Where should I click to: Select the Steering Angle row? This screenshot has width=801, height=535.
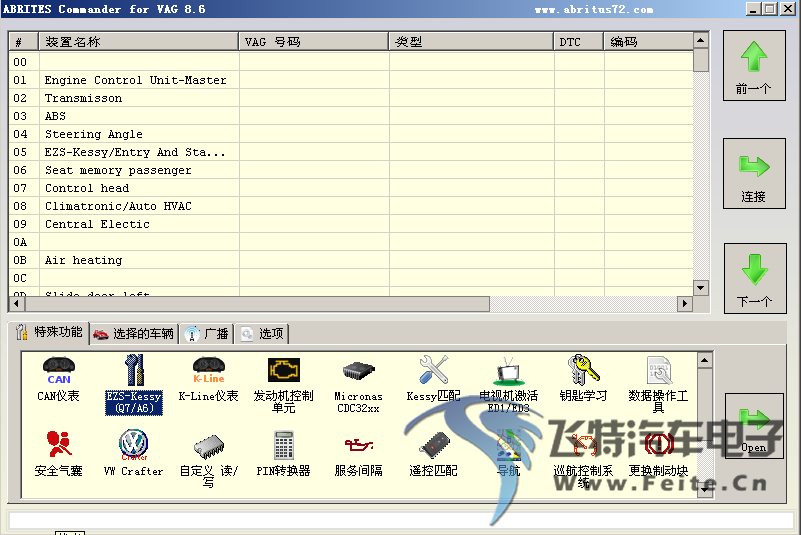351,134
